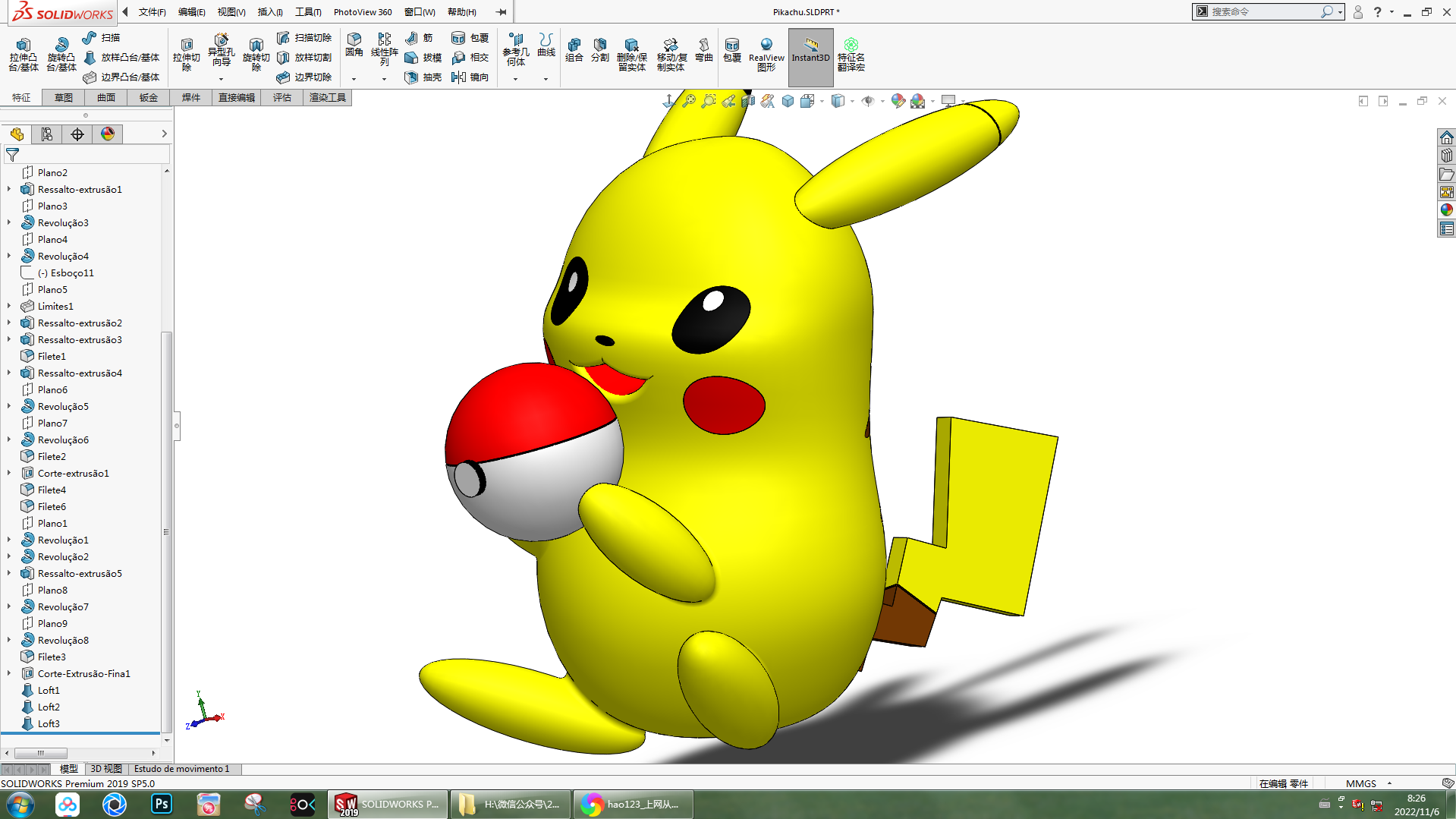Switch to the 曲面 surfaces tab
Image resolution: width=1456 pixels, height=819 pixels.
tap(106, 98)
